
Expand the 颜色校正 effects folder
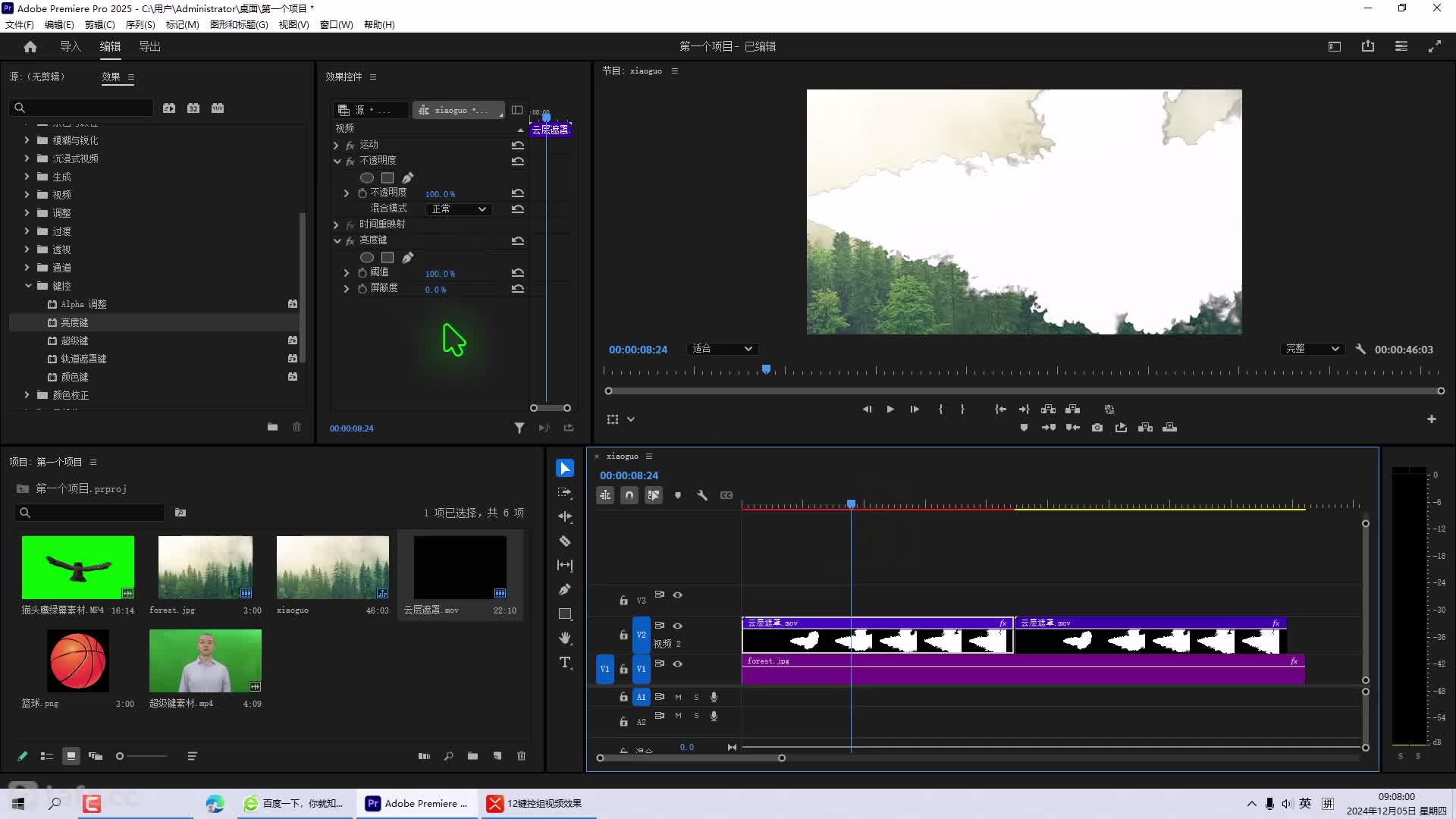27,395
